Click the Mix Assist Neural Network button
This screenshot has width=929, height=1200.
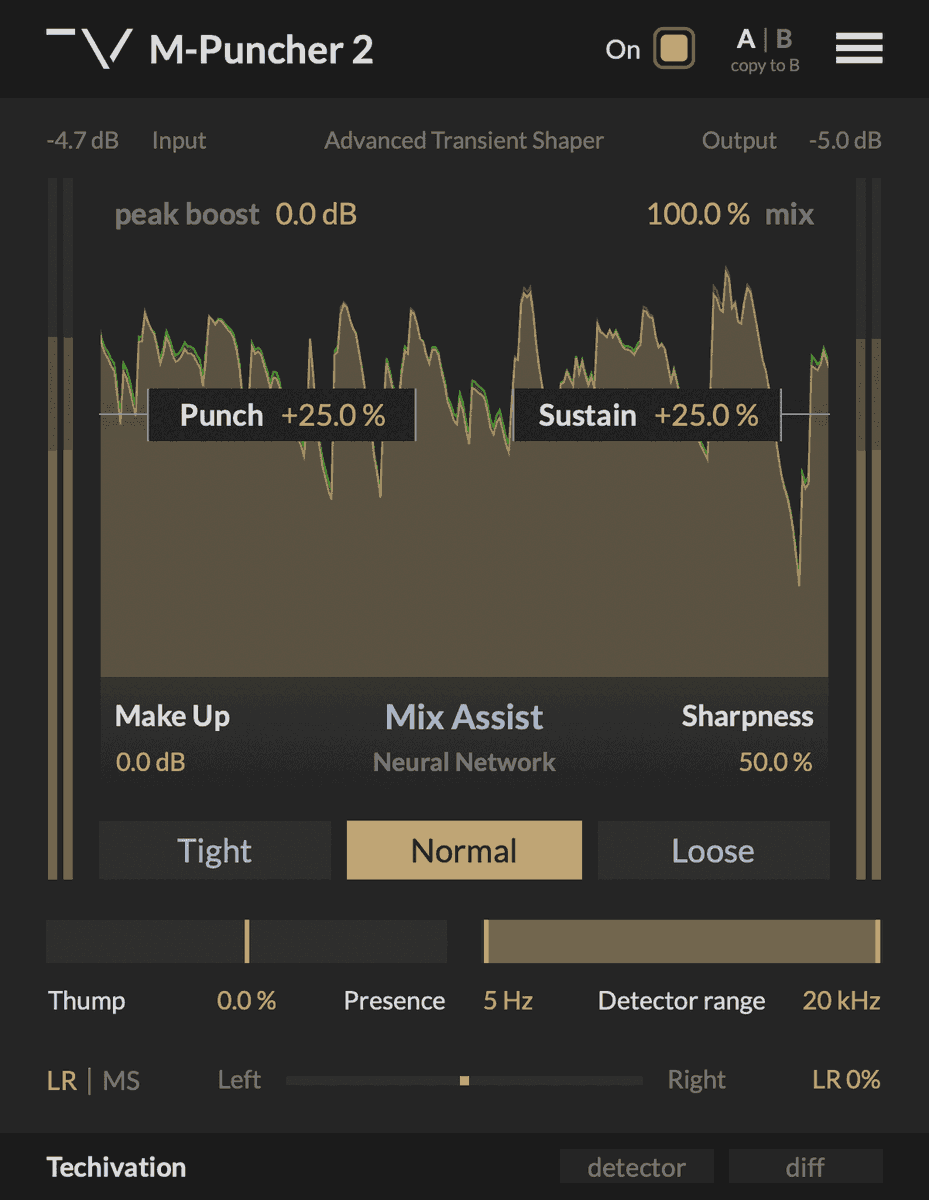pos(464,738)
